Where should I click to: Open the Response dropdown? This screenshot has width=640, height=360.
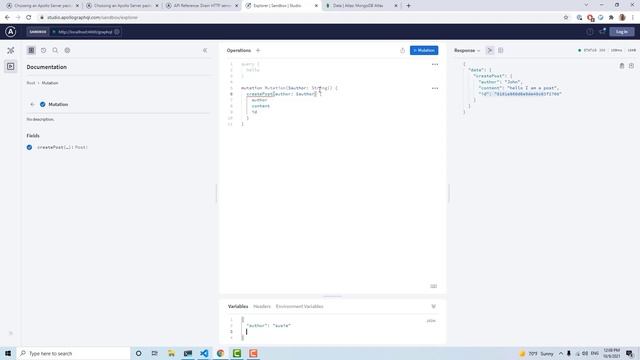(467, 50)
